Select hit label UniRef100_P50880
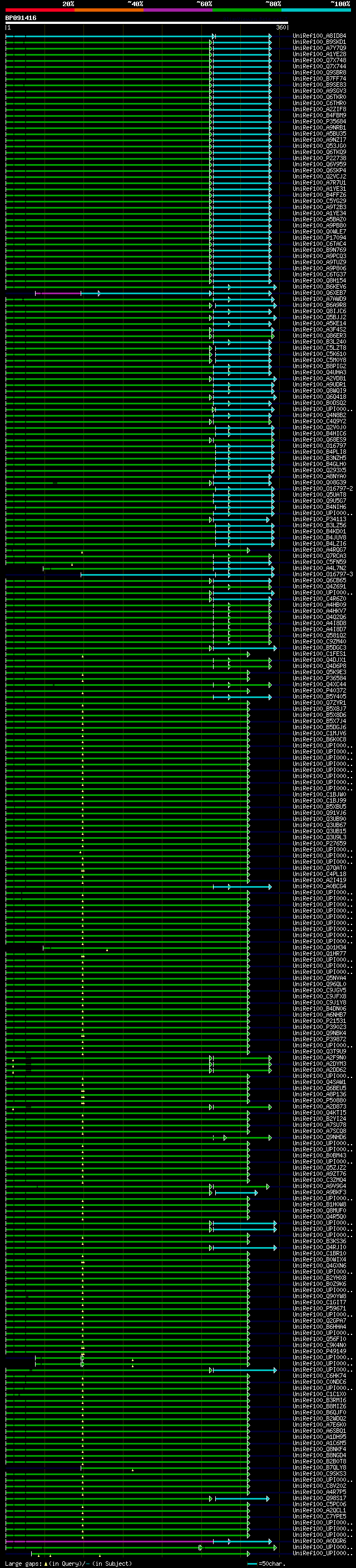The width and height of the screenshot is (356, 1568). click(319, 1100)
